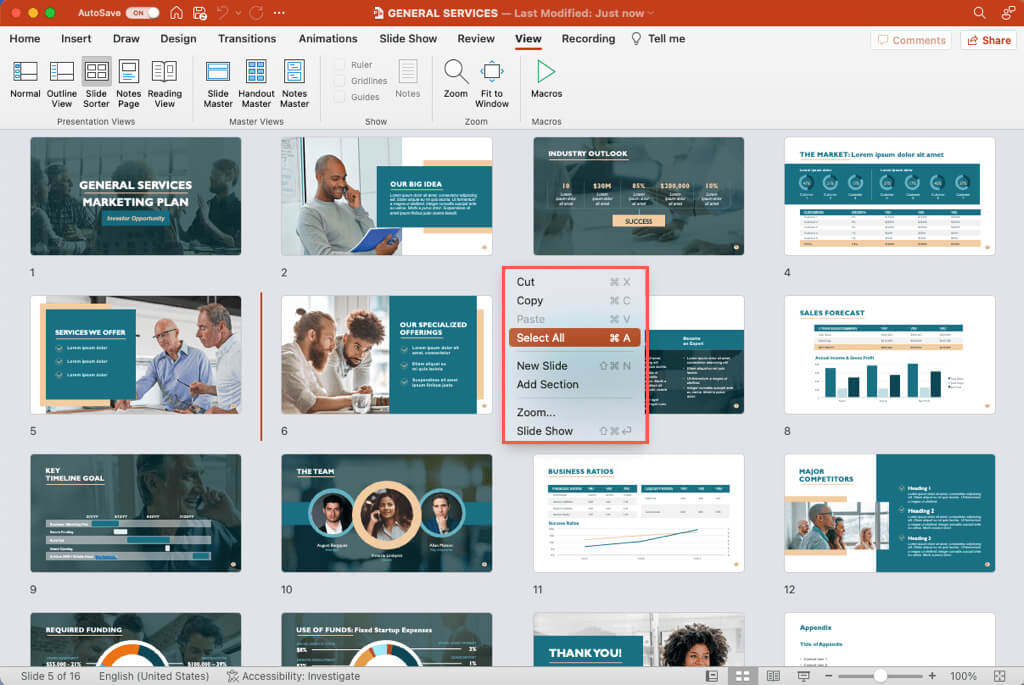Open the Draw tab
1024x685 pixels.
[126, 39]
